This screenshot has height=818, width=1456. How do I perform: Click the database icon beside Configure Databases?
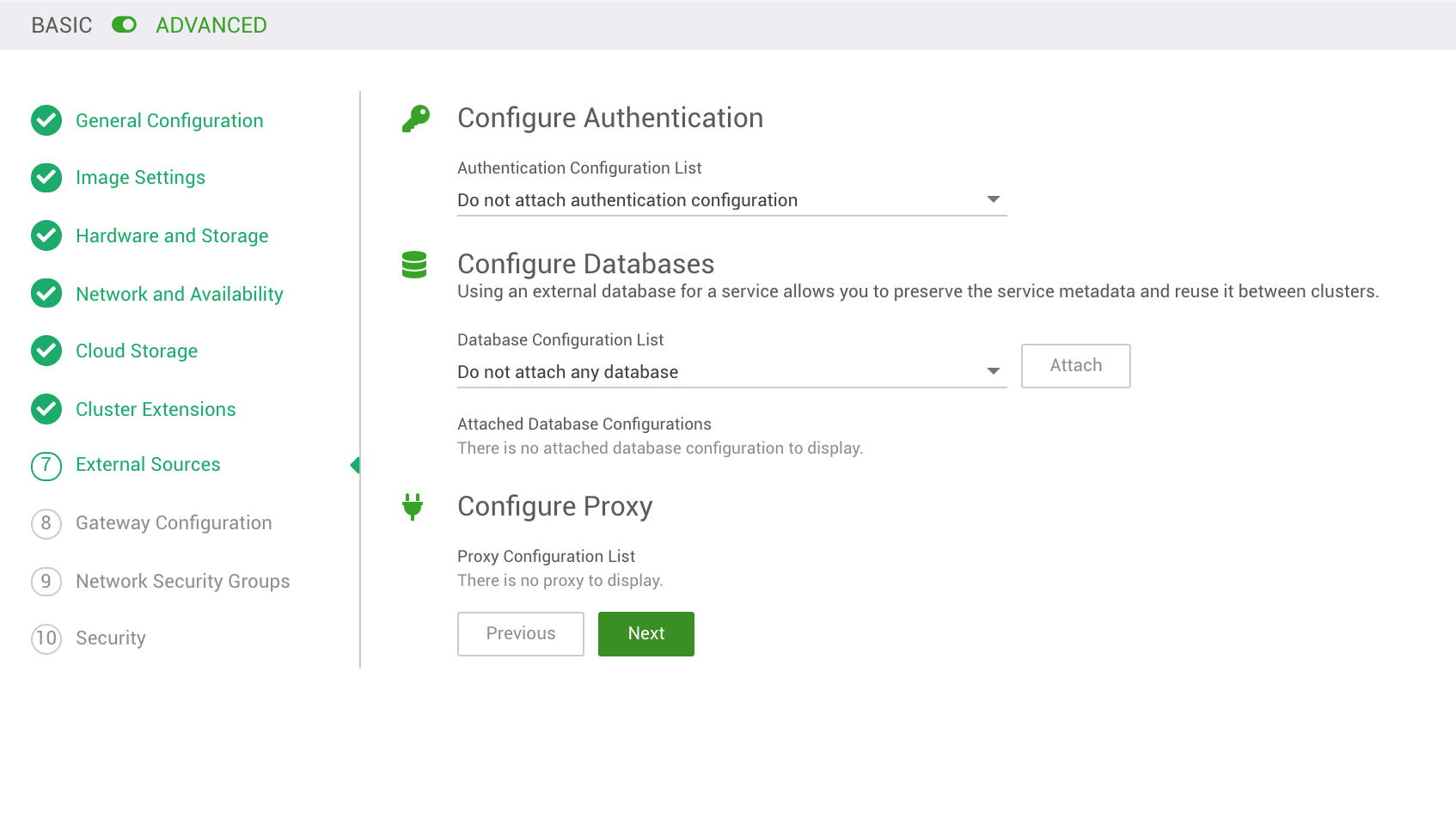click(415, 265)
